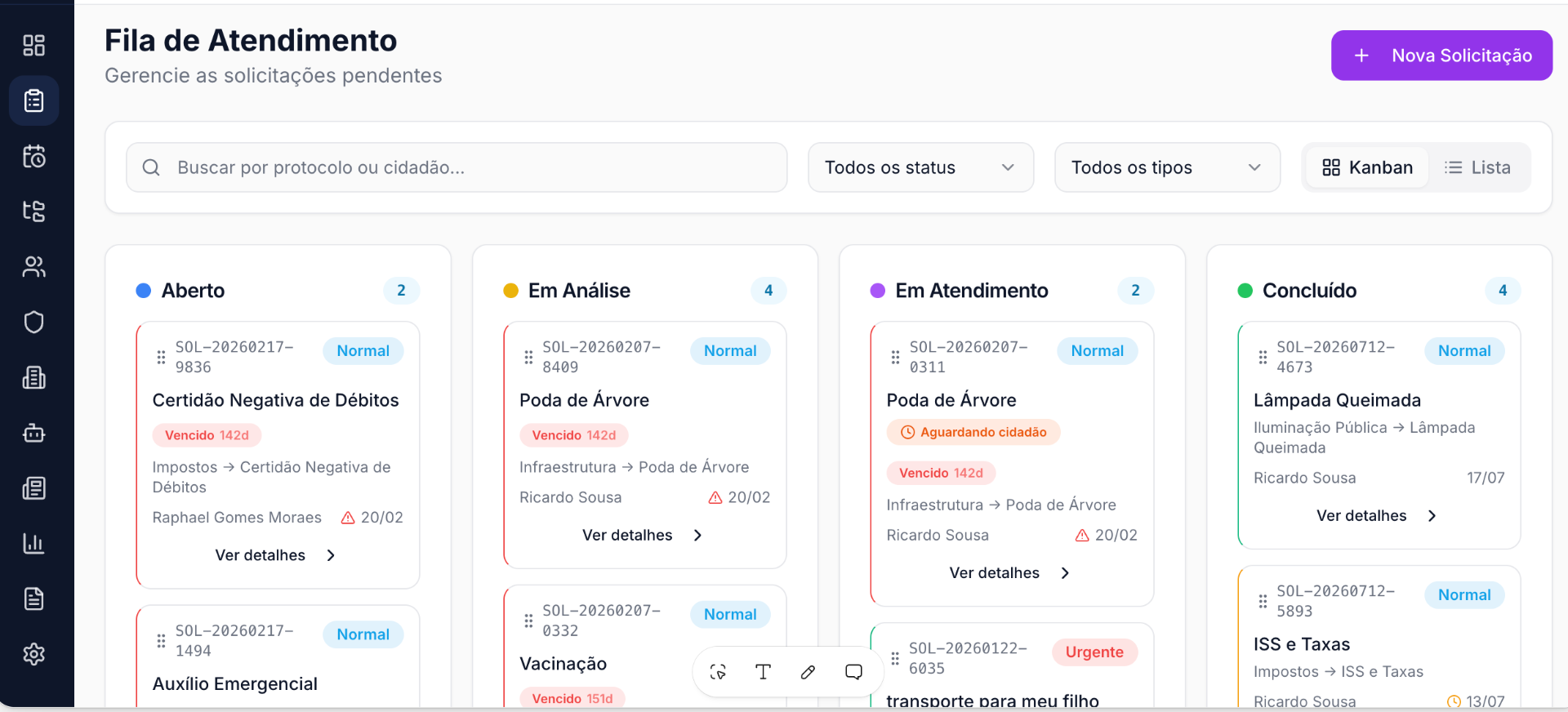This screenshot has height=712, width=1568.
Task: Click the Auxílio Emergencial card title
Action: [x=235, y=684]
